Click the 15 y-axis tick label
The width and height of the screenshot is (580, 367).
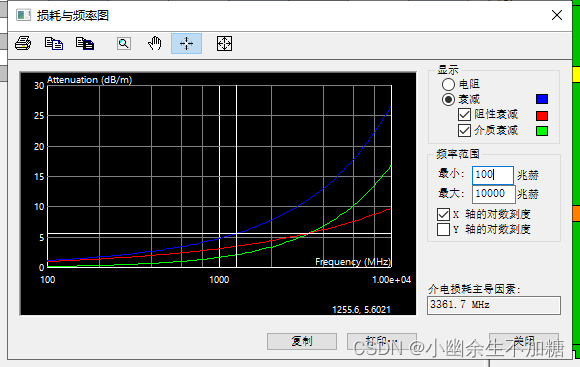pyautogui.click(x=39, y=177)
